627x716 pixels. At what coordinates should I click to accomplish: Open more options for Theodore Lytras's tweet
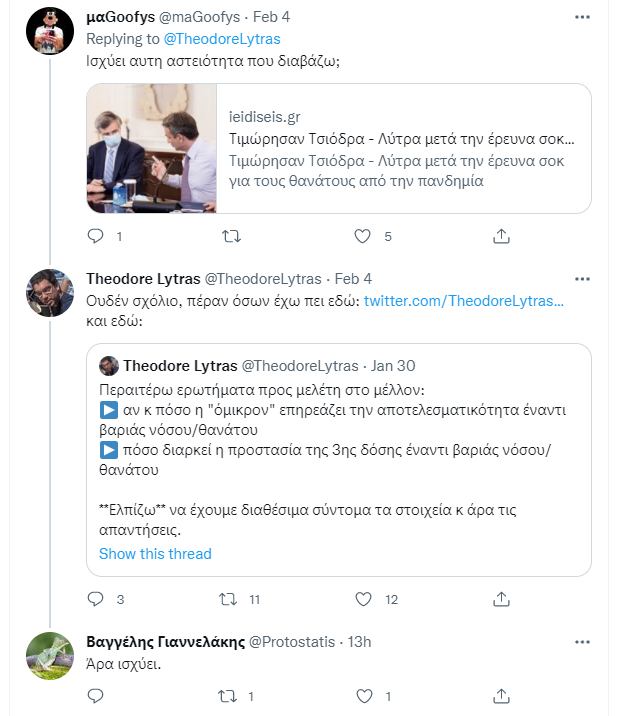(x=582, y=277)
